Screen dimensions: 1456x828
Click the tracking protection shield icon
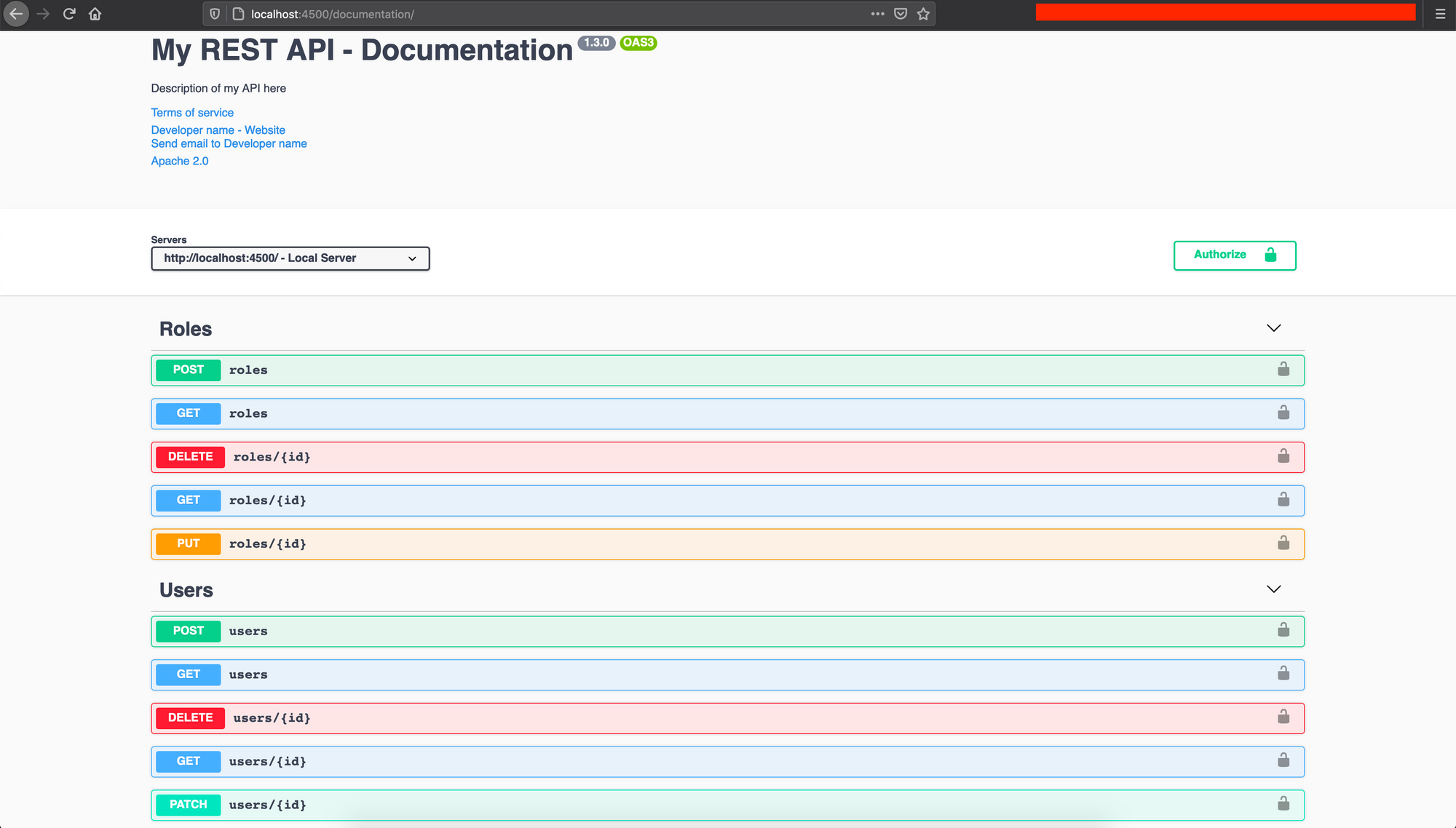(x=213, y=13)
